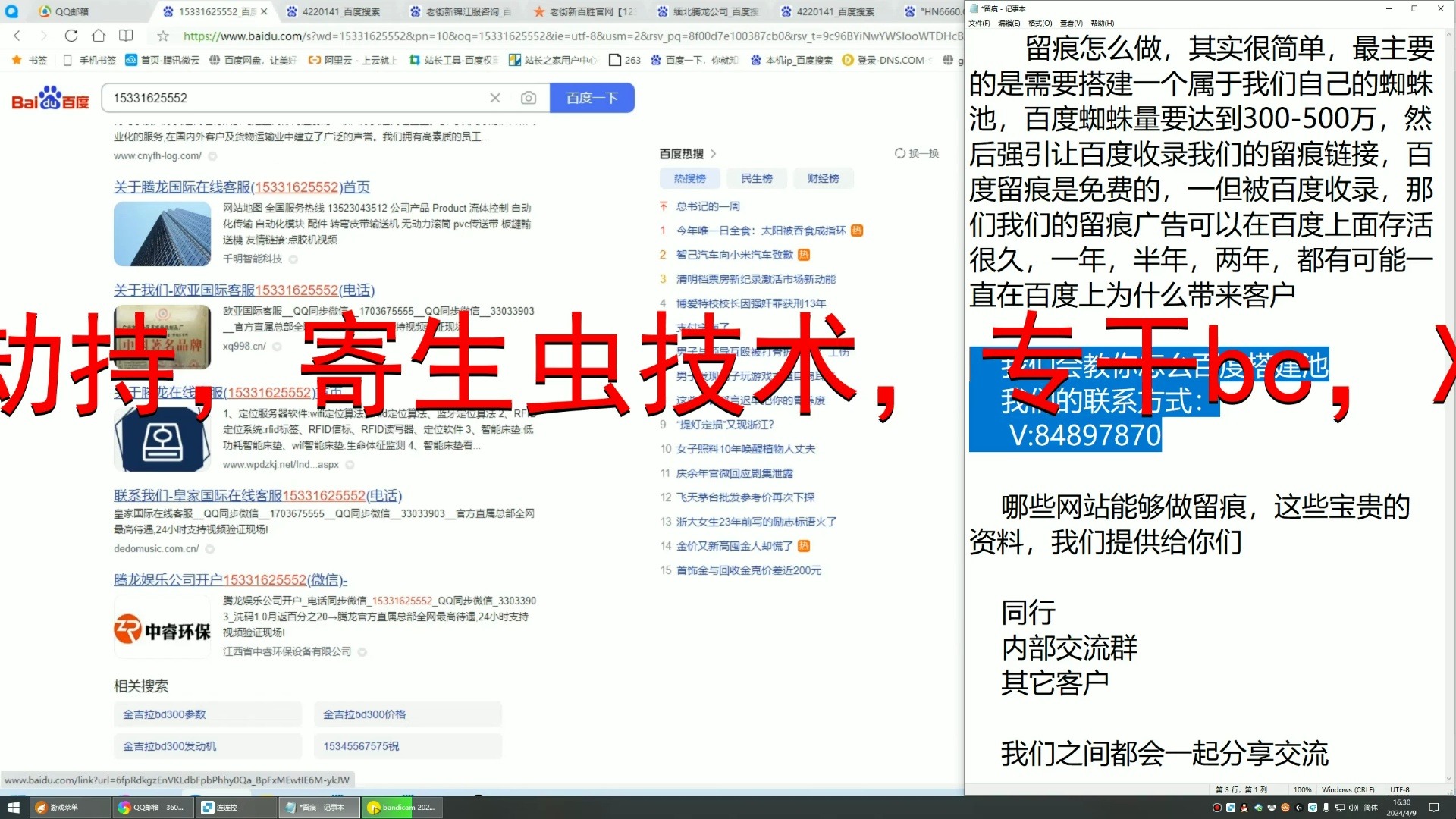This screenshot has height=819, width=1456.
Task: Reload the Baidu search page
Action: click(x=71, y=36)
